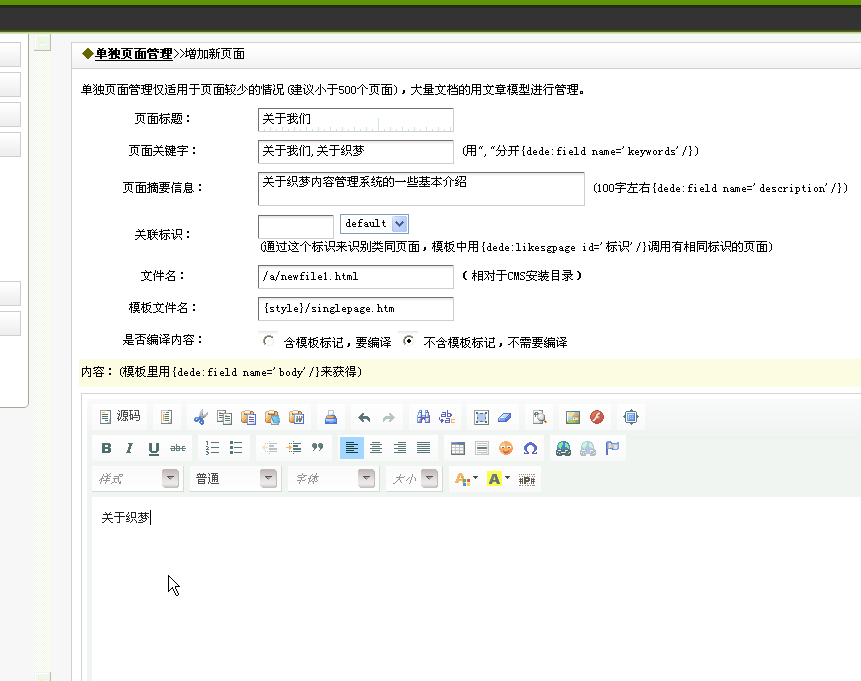Open the 样式 style dropdown
The height and width of the screenshot is (681, 861).
click(x=136, y=479)
